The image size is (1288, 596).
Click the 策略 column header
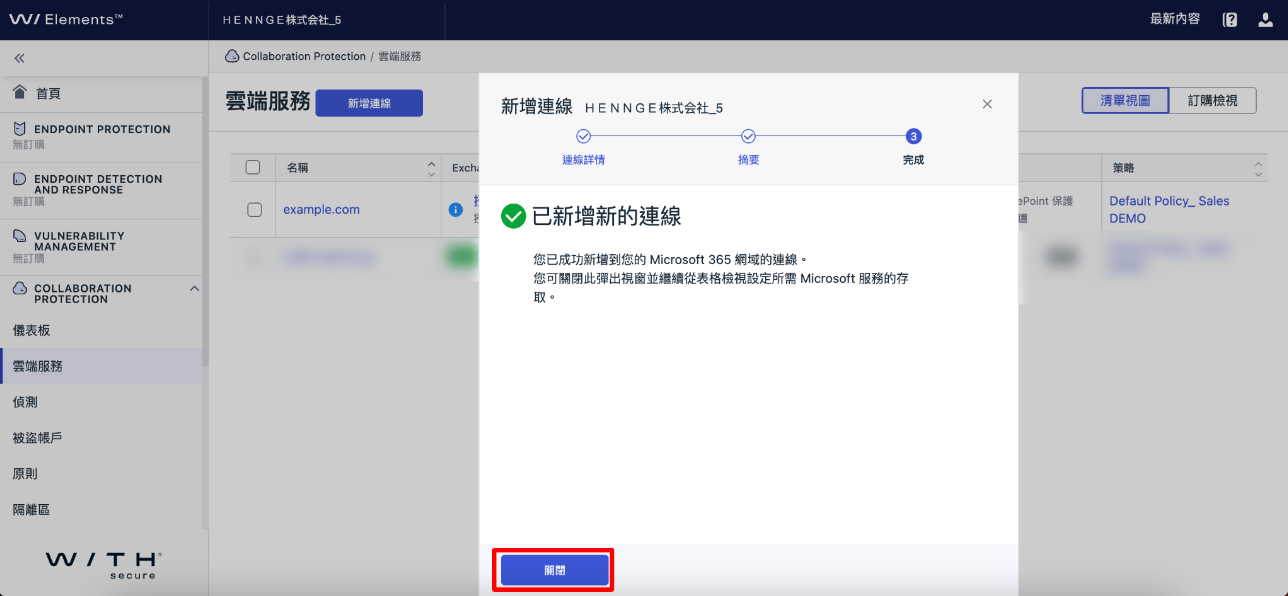point(1122,168)
